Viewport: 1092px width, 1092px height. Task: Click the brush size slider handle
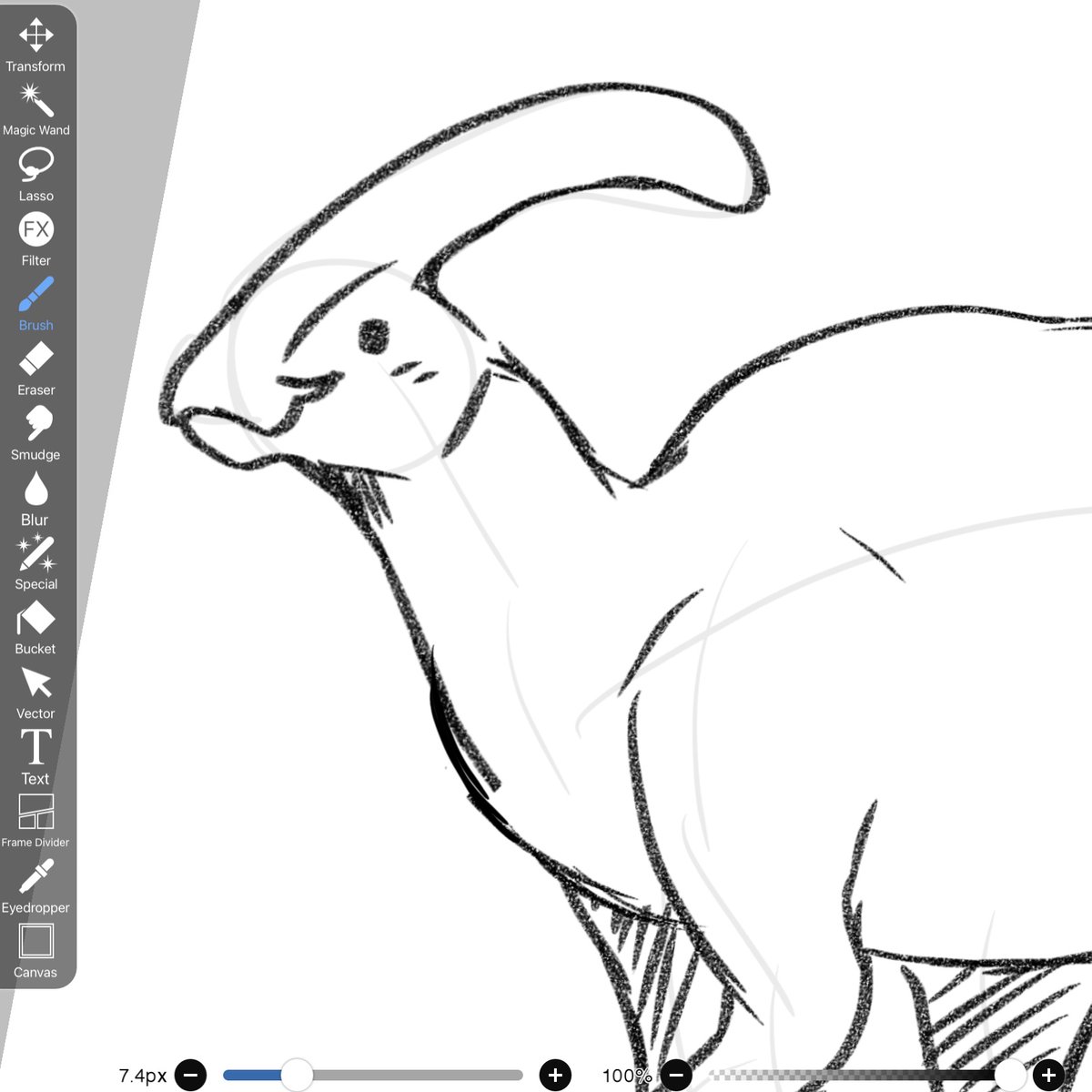[x=297, y=1075]
